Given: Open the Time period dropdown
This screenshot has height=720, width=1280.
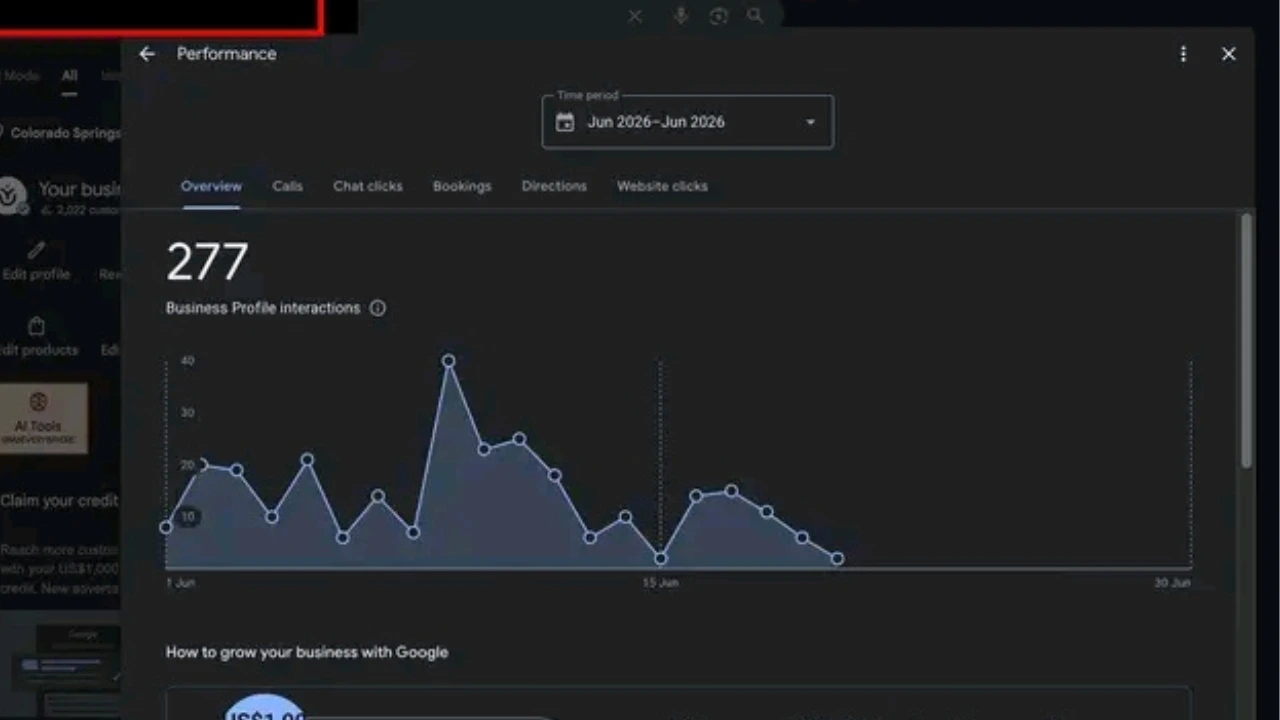Looking at the screenshot, I should point(688,122).
